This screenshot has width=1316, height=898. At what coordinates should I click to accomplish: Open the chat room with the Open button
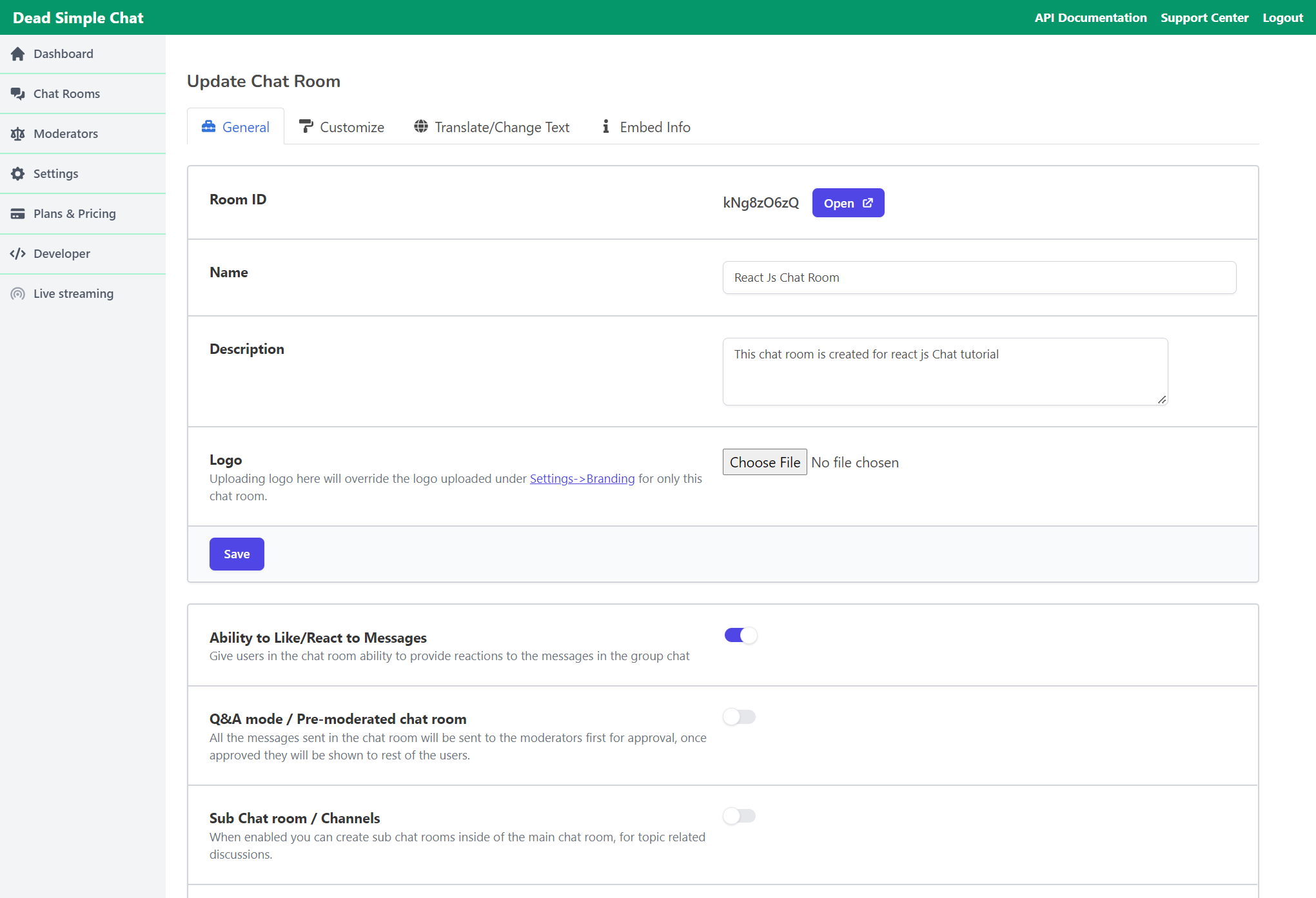click(x=848, y=202)
